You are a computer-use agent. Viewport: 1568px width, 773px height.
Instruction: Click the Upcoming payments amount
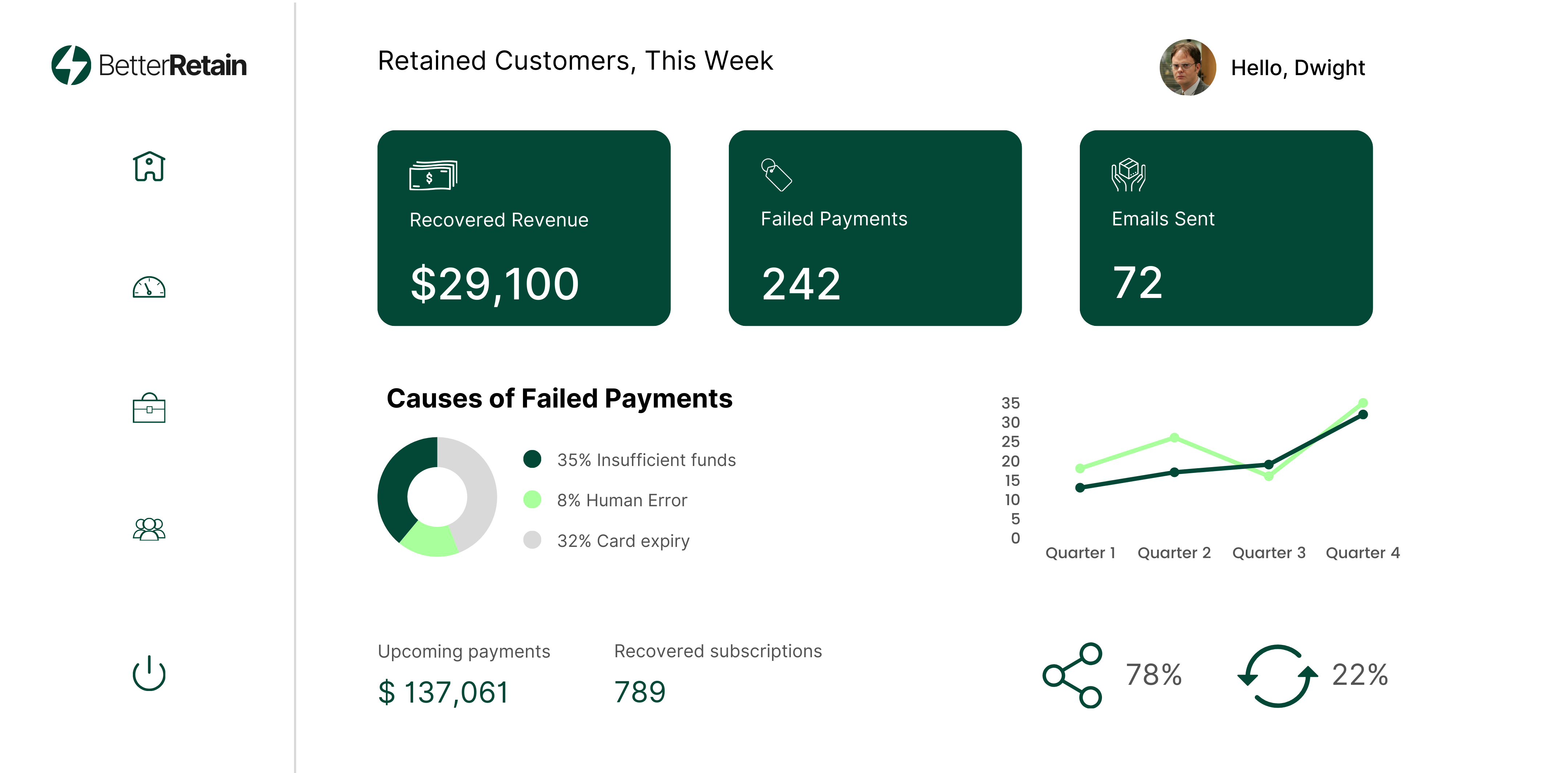pyautogui.click(x=443, y=691)
